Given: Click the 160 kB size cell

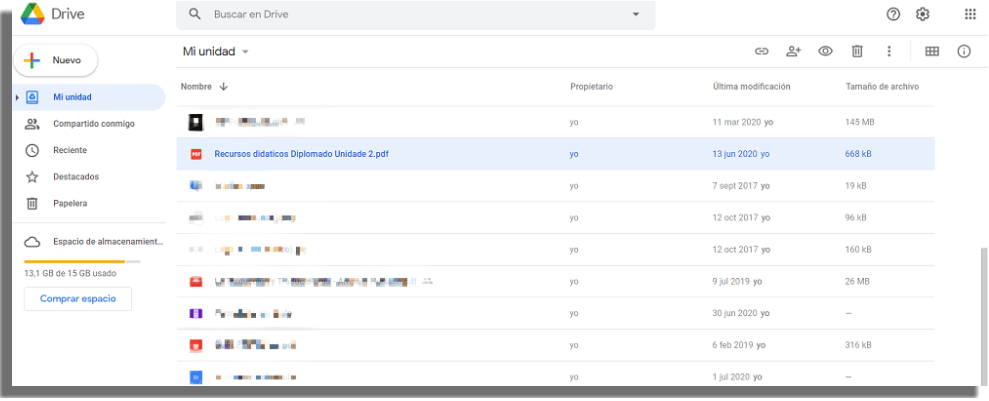Looking at the screenshot, I should [858, 250].
